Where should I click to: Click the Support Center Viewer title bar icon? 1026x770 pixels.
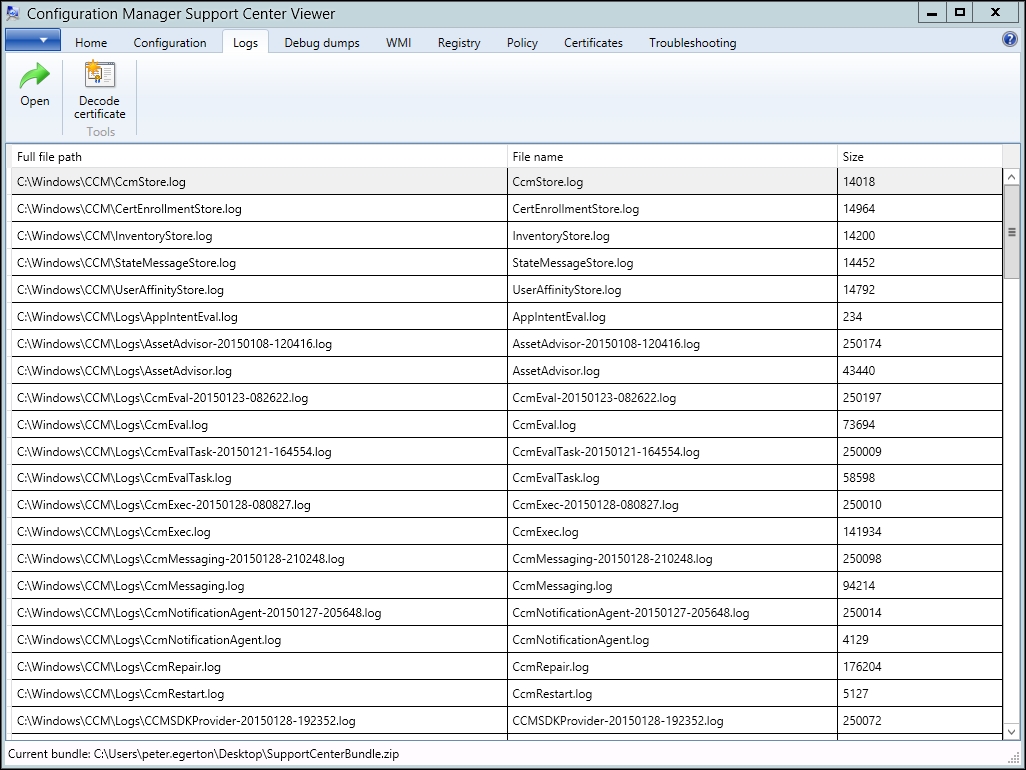[11, 13]
